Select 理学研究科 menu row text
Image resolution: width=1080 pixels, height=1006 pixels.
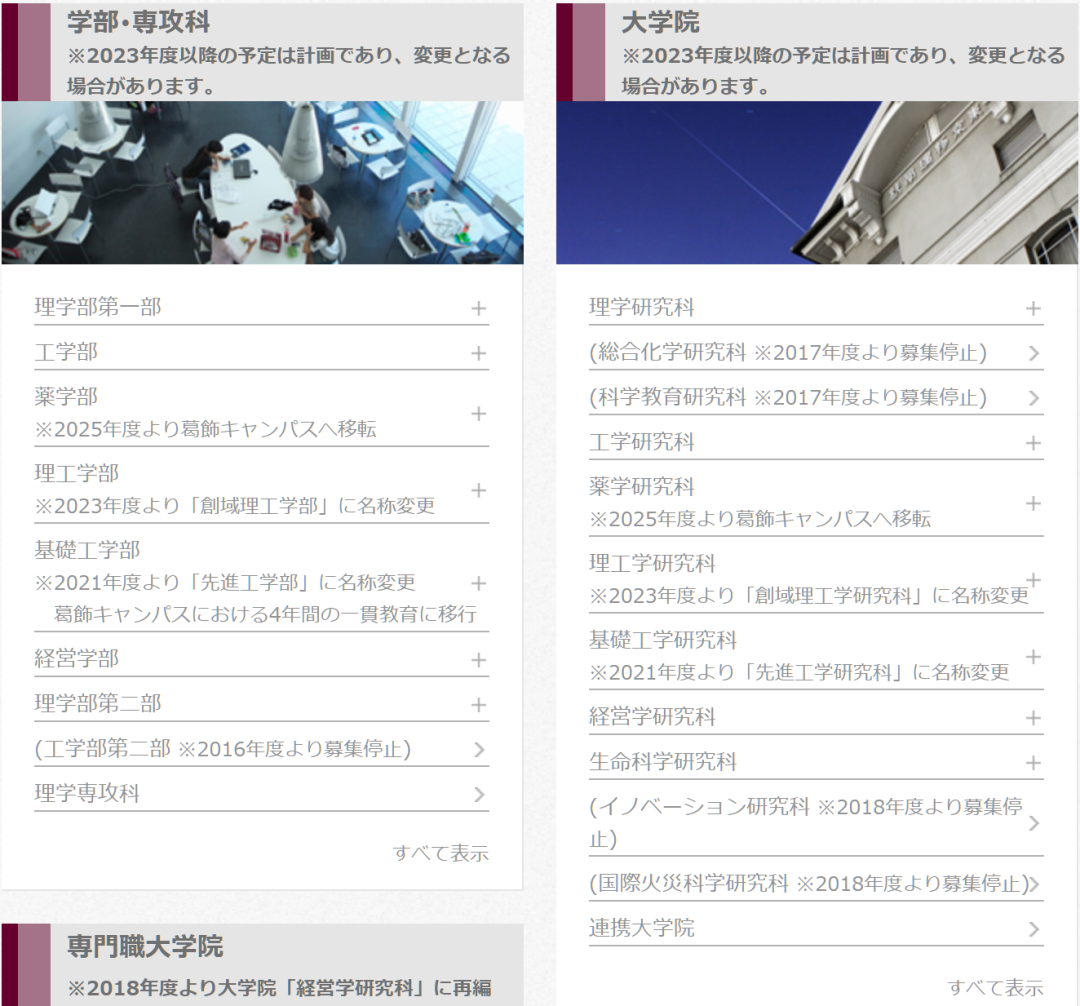pos(641,307)
